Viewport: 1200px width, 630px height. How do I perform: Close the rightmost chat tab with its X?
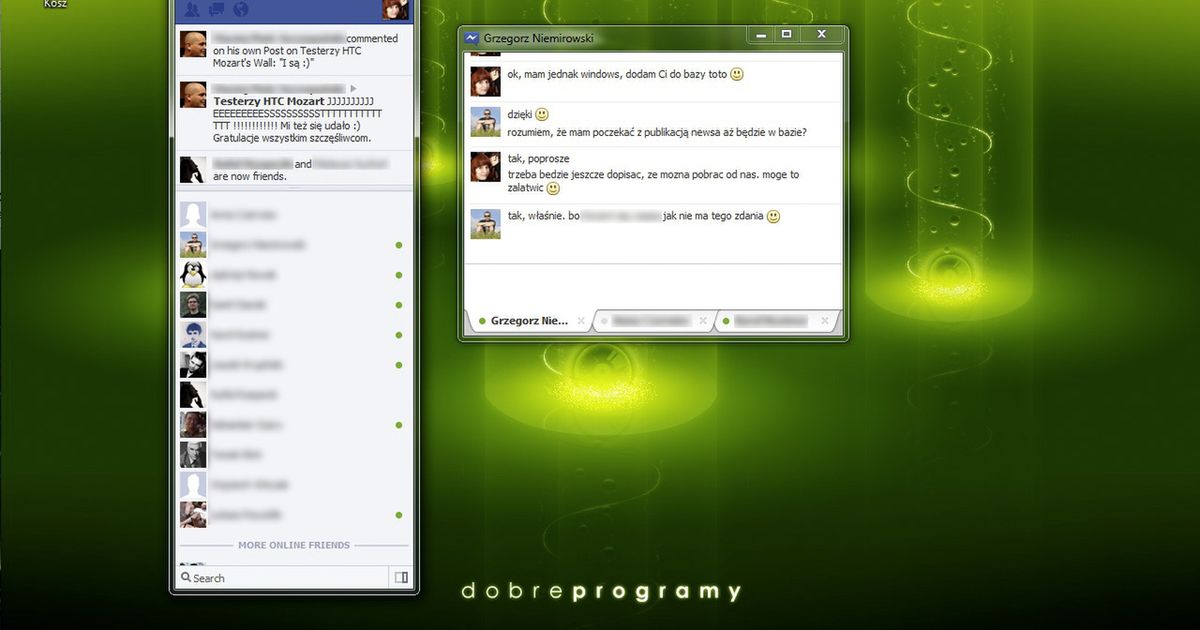coord(823,321)
